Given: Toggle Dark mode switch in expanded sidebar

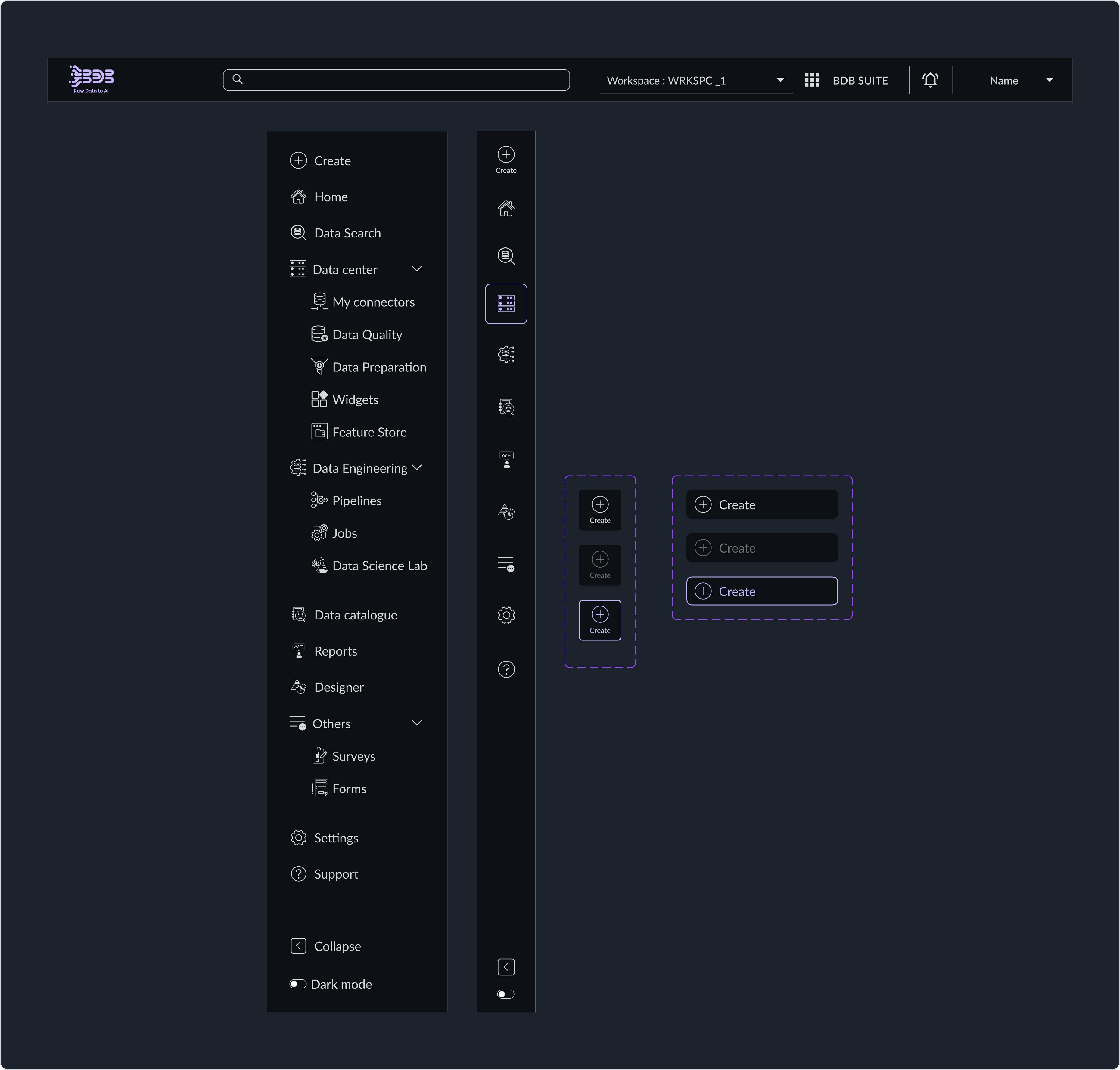Looking at the screenshot, I should (298, 984).
